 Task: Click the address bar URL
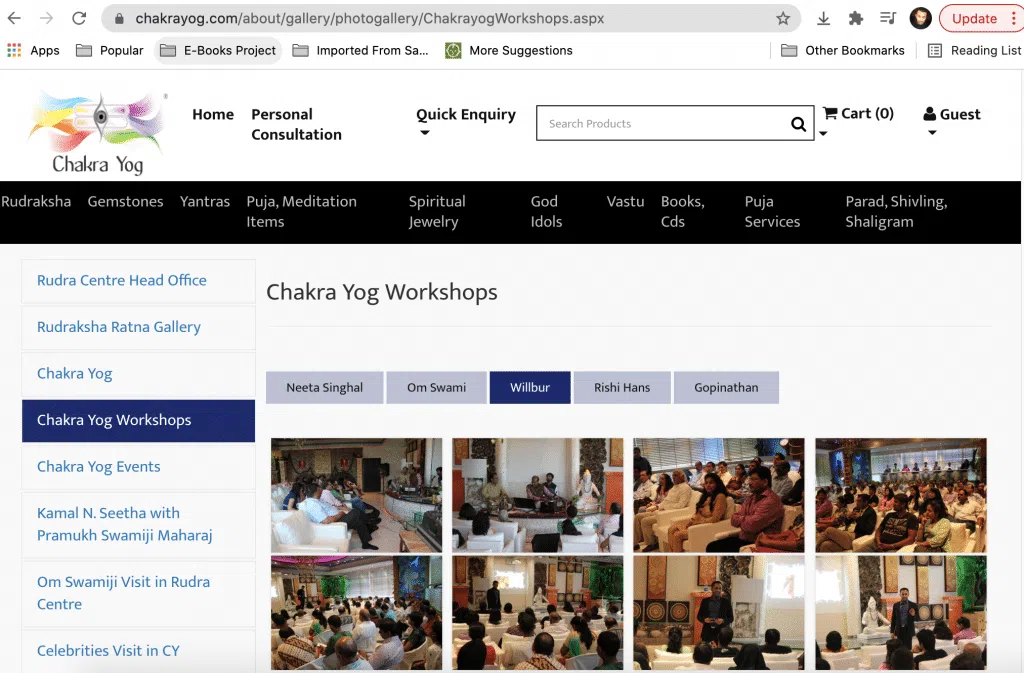(x=370, y=18)
